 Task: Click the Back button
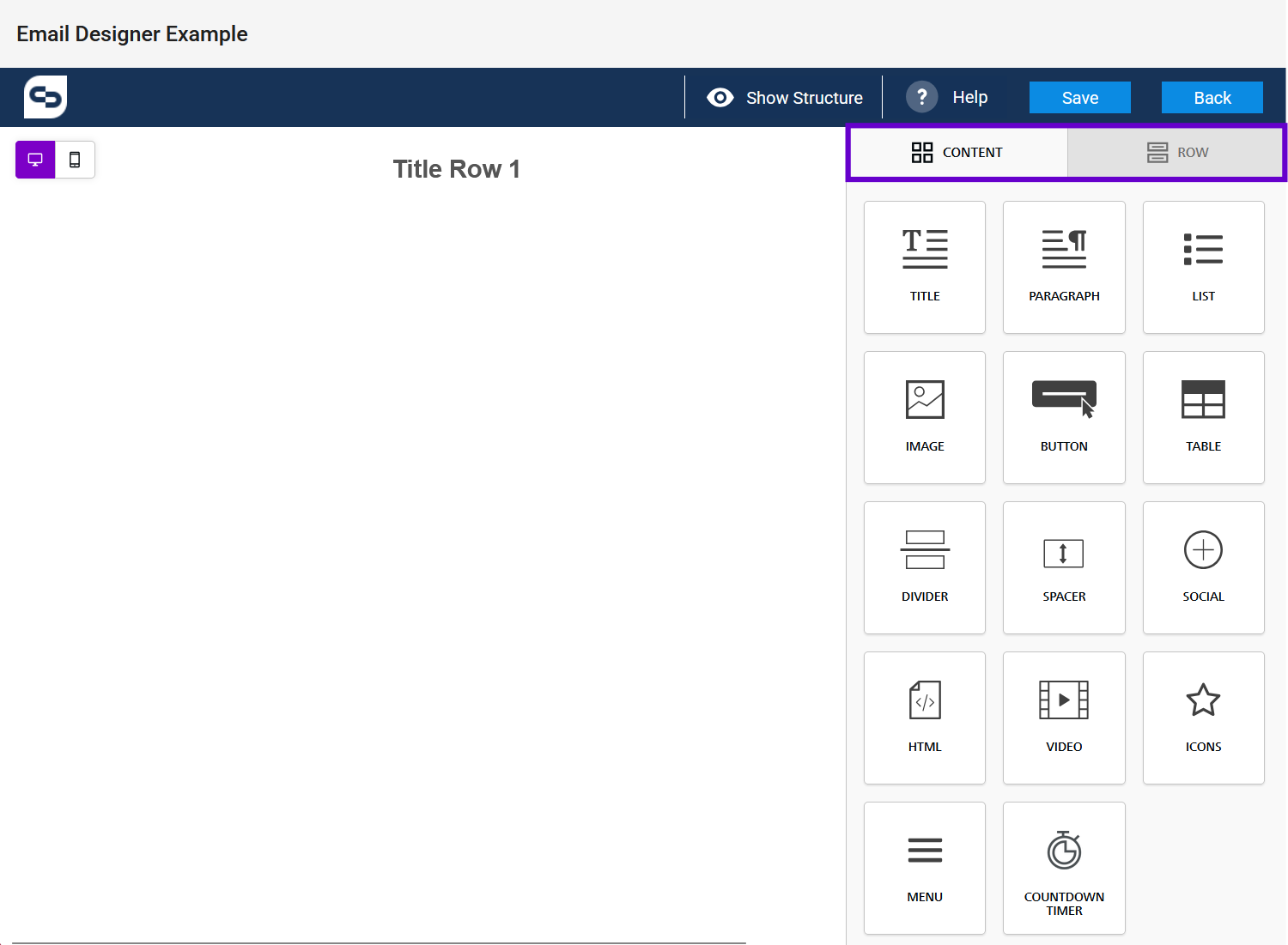1212,98
